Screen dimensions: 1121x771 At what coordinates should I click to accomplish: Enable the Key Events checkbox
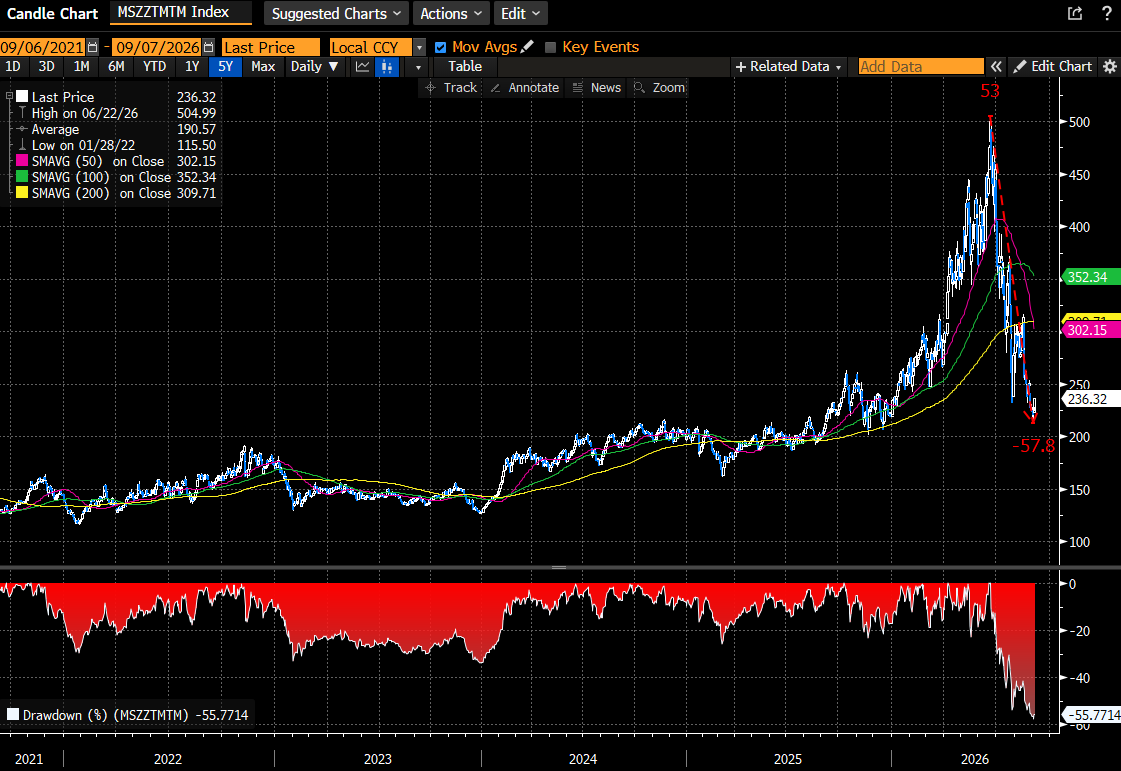click(x=550, y=47)
